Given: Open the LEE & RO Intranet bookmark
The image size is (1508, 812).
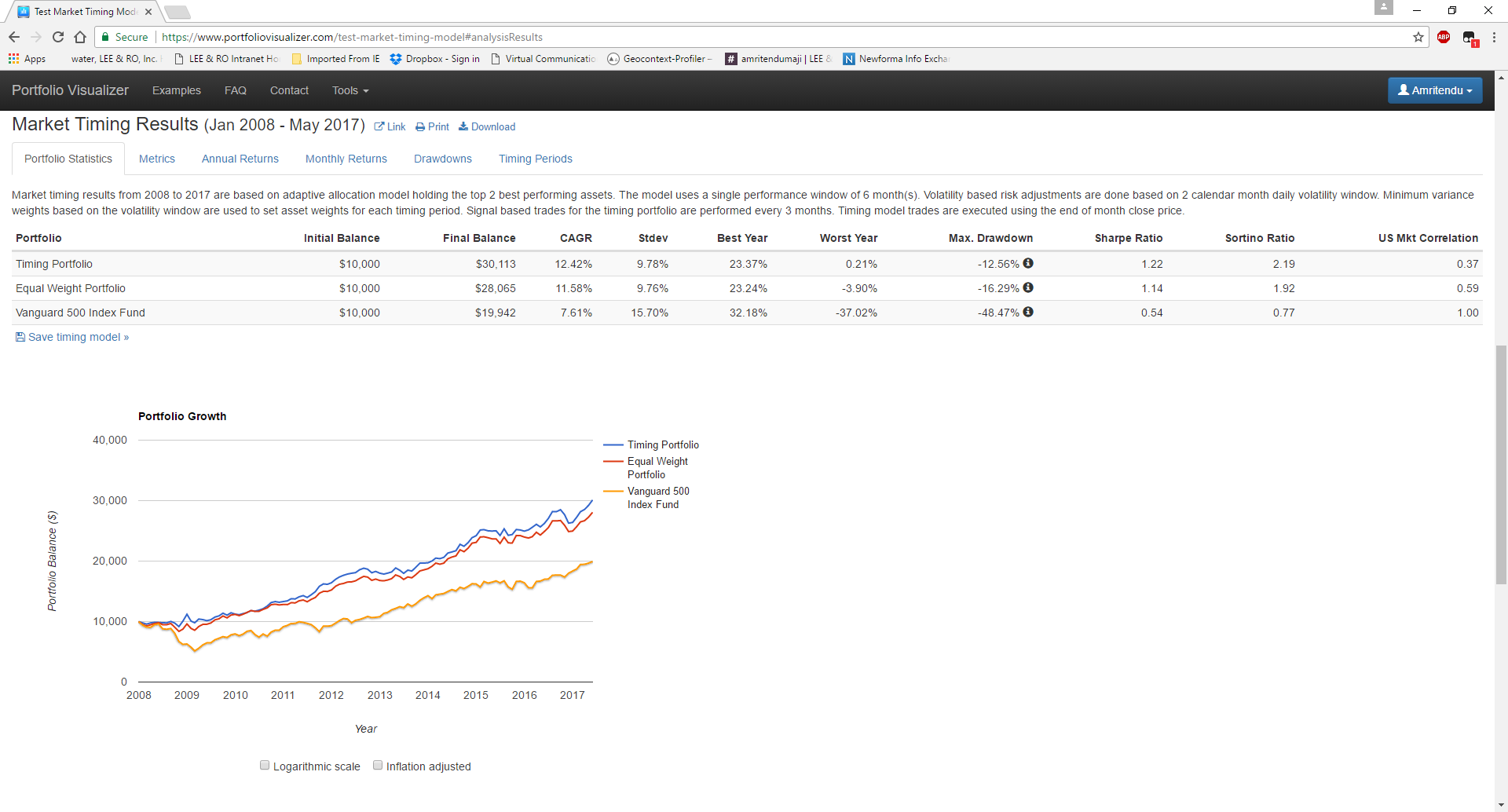Looking at the screenshot, I should (226, 59).
